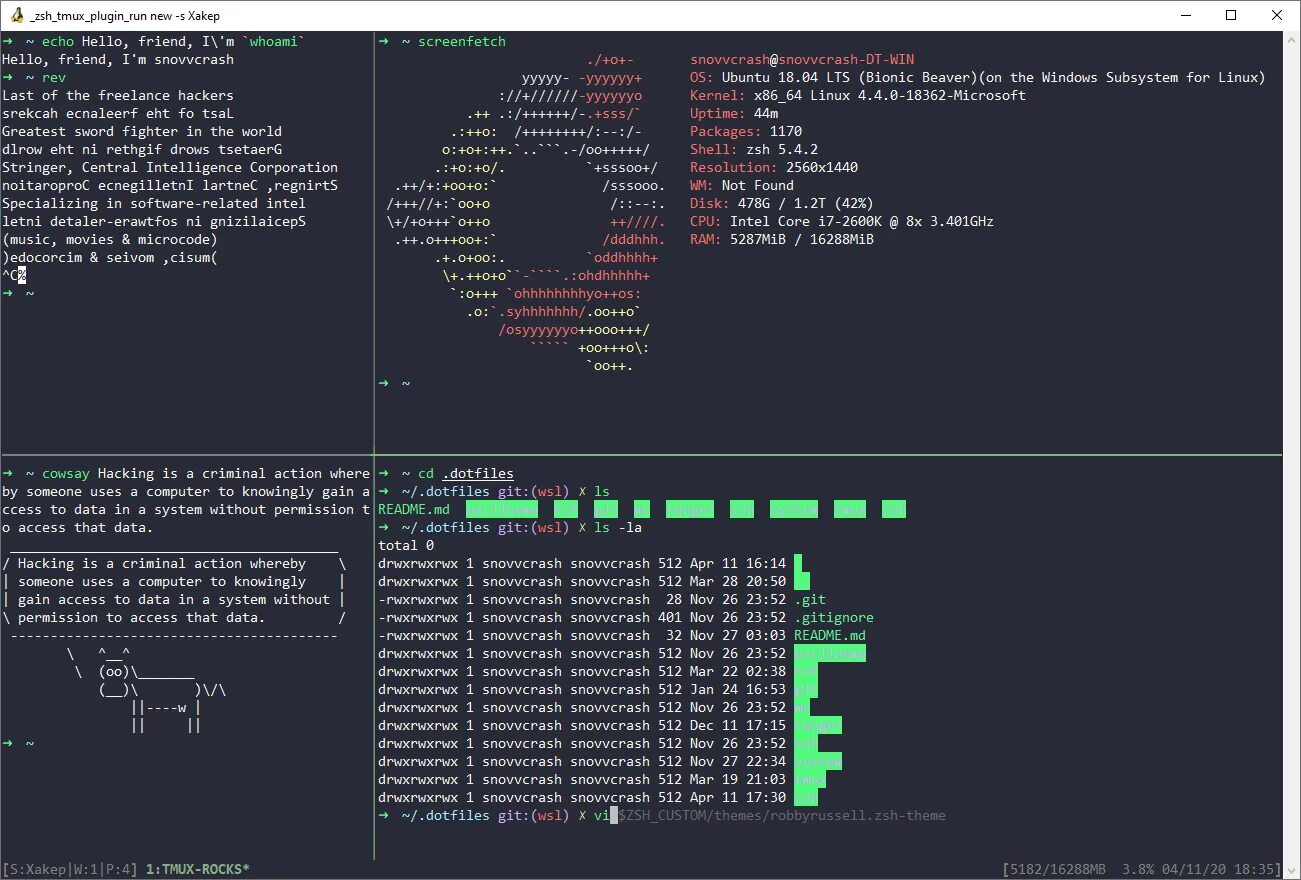Click the [5182/16288MB memory readout in status bar
The height and width of the screenshot is (880, 1301).
tap(1054, 869)
